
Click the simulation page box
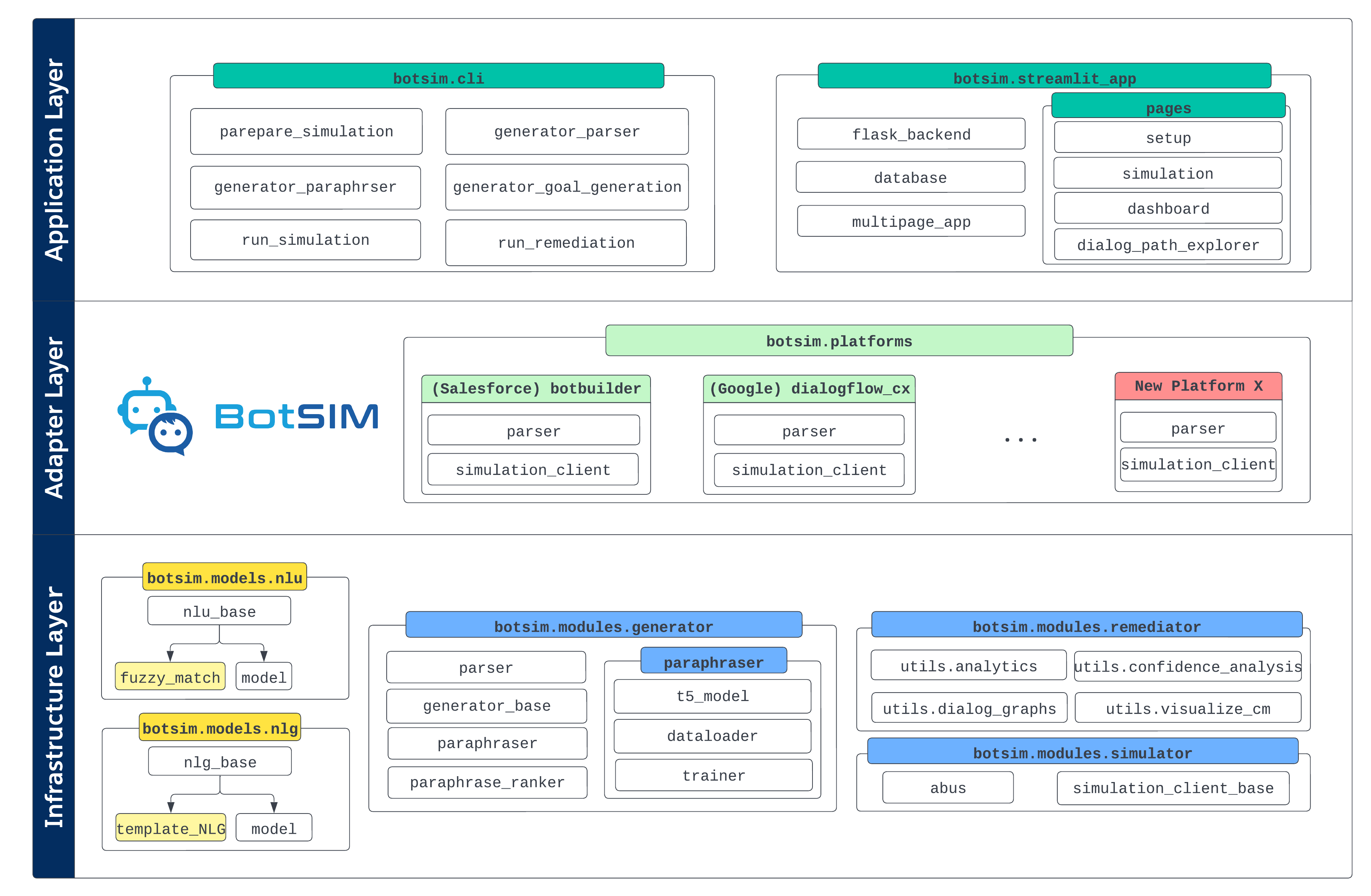[x=1168, y=173]
